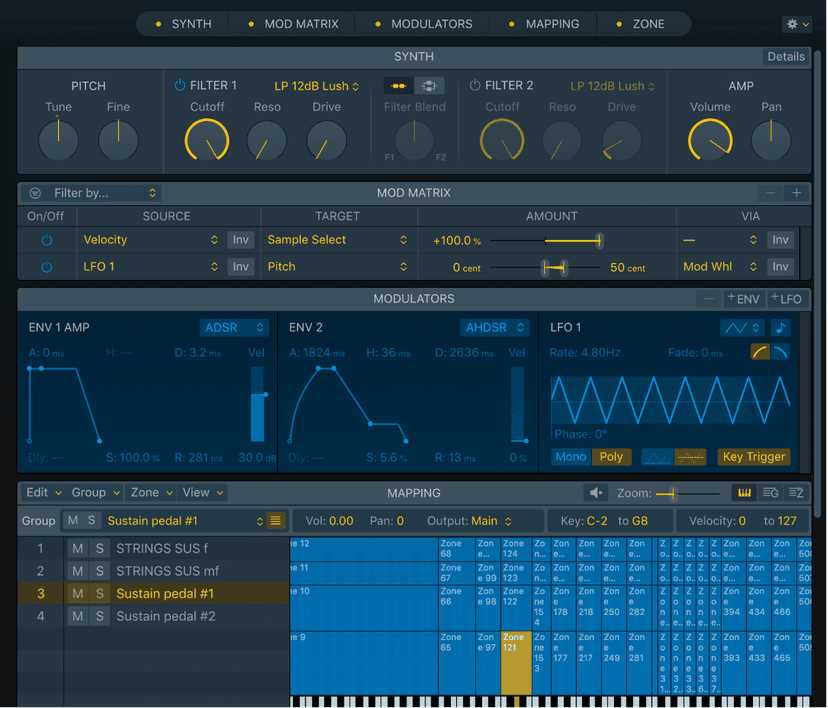
Task: Select series filter routing icon
Action: point(399,86)
